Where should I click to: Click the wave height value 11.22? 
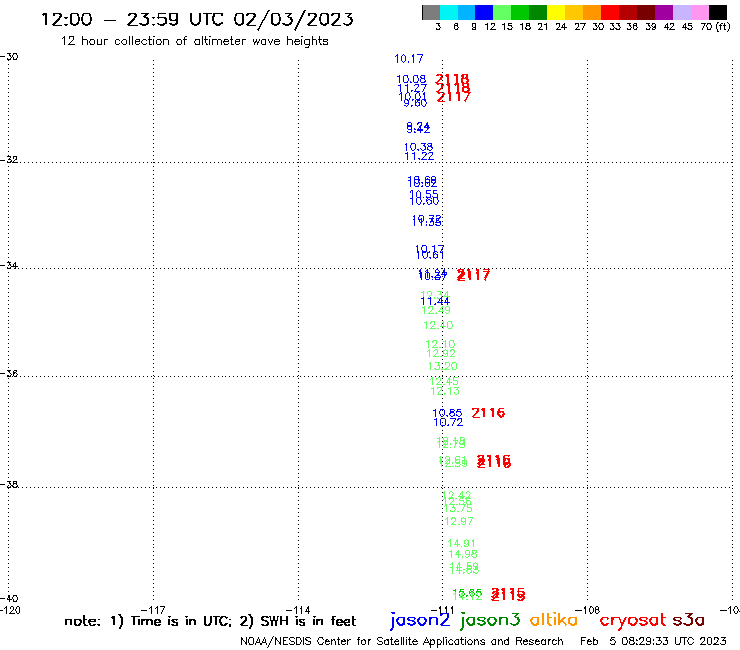[419, 156]
